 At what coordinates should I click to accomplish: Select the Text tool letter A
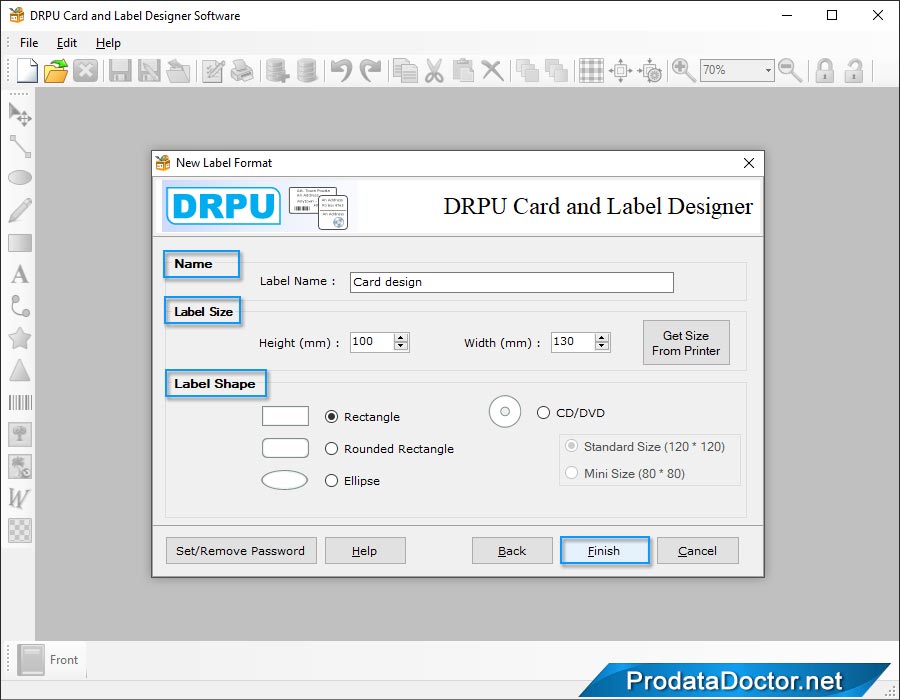coord(20,275)
